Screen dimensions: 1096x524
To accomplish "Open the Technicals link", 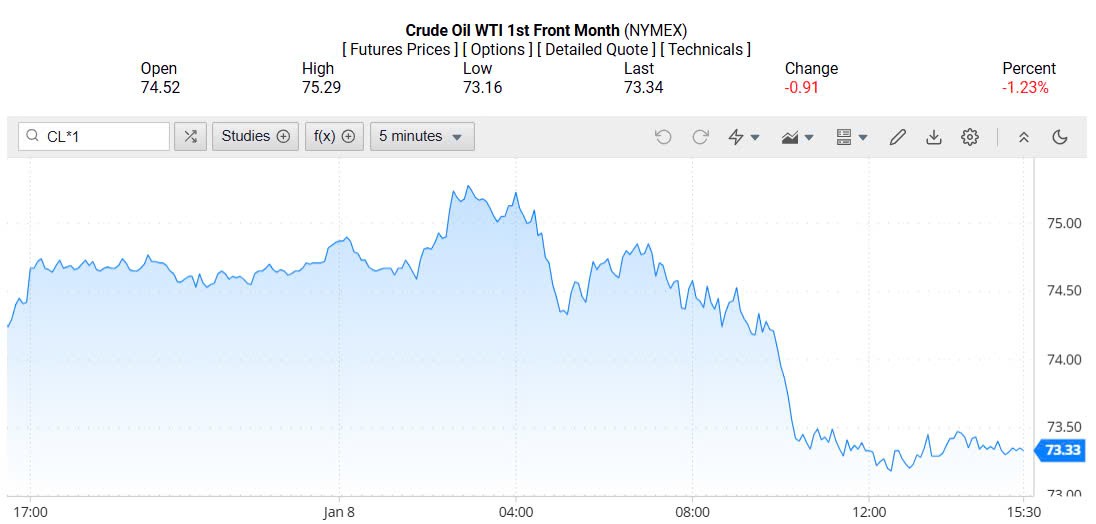I will 705,49.
